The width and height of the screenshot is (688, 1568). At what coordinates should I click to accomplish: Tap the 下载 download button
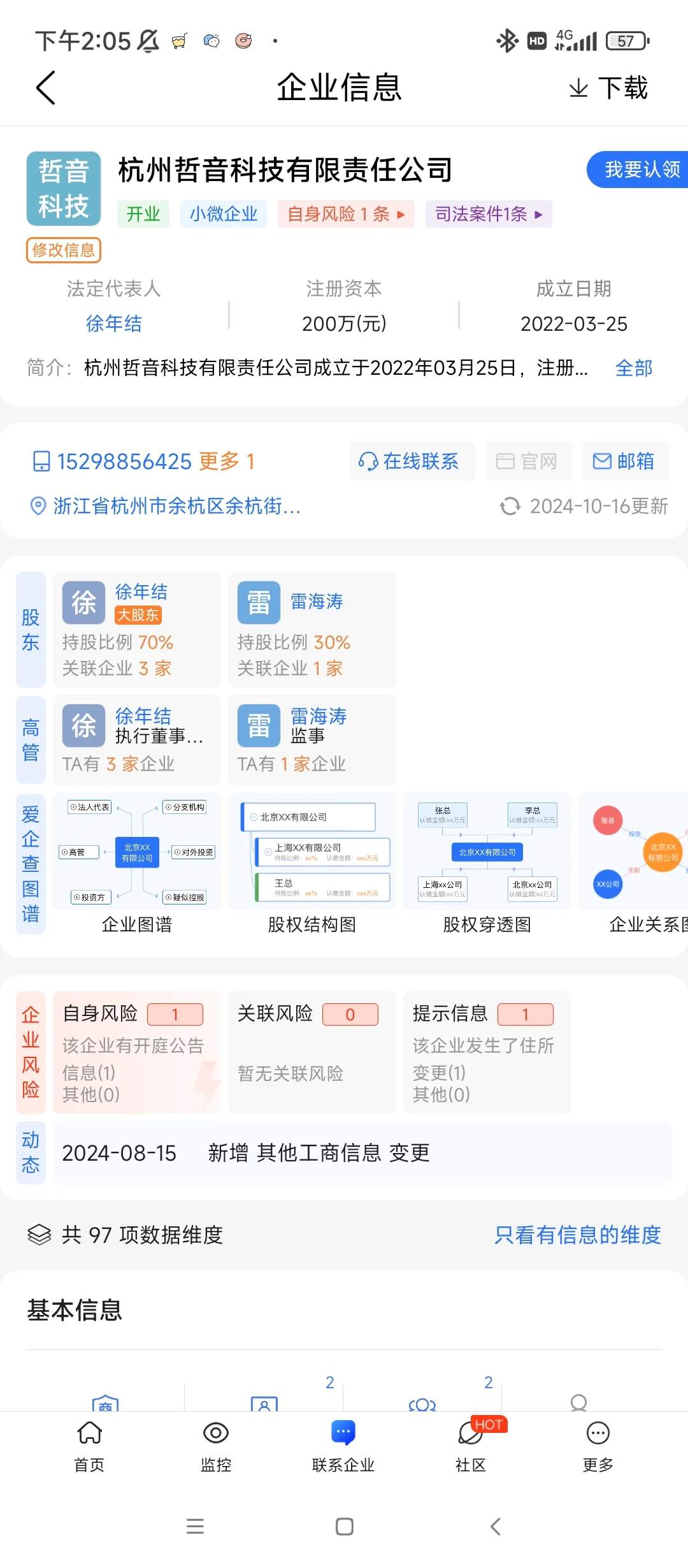point(608,88)
